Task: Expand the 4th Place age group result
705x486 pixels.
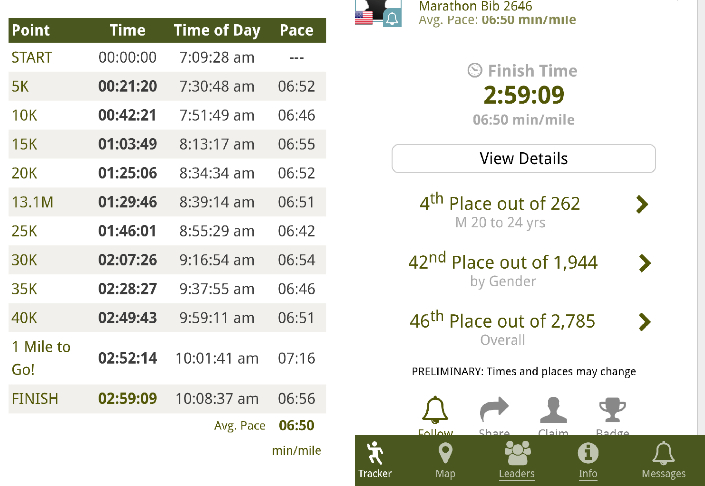Action: pos(642,205)
